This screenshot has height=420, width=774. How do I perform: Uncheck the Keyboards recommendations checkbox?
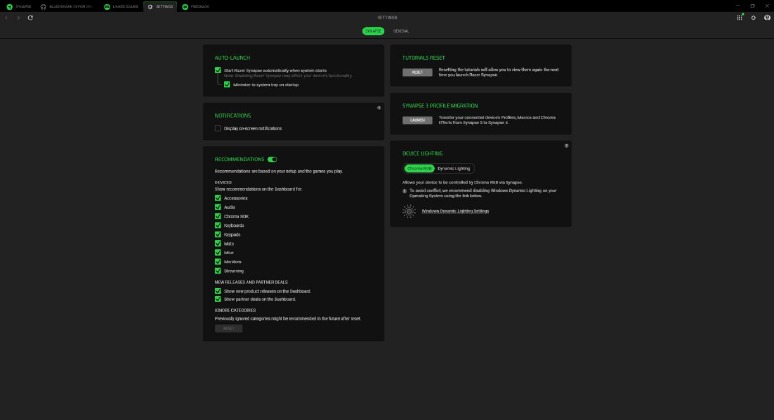click(218, 225)
